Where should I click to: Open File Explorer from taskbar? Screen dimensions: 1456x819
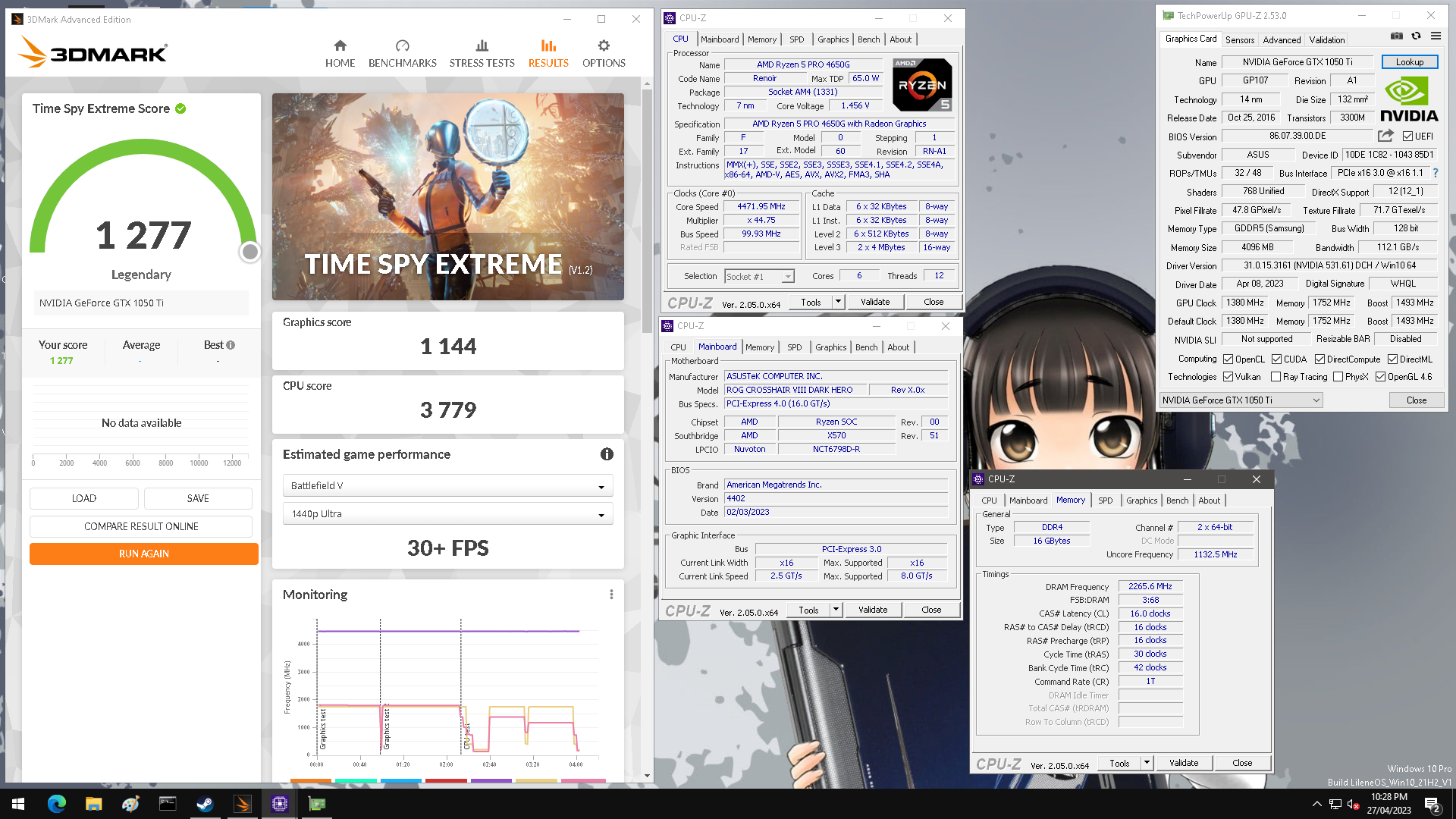coord(93,804)
